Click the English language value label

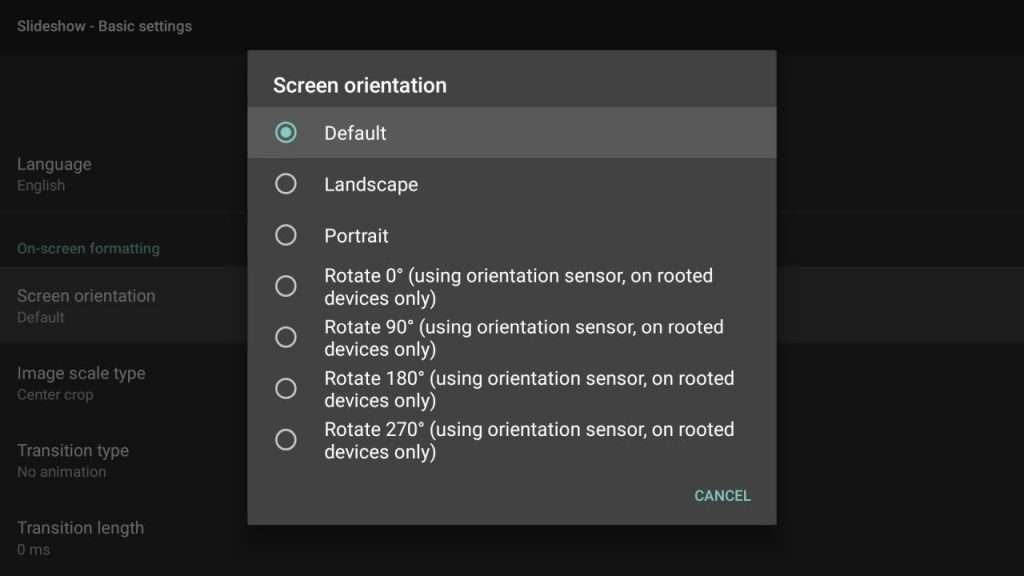(41, 185)
